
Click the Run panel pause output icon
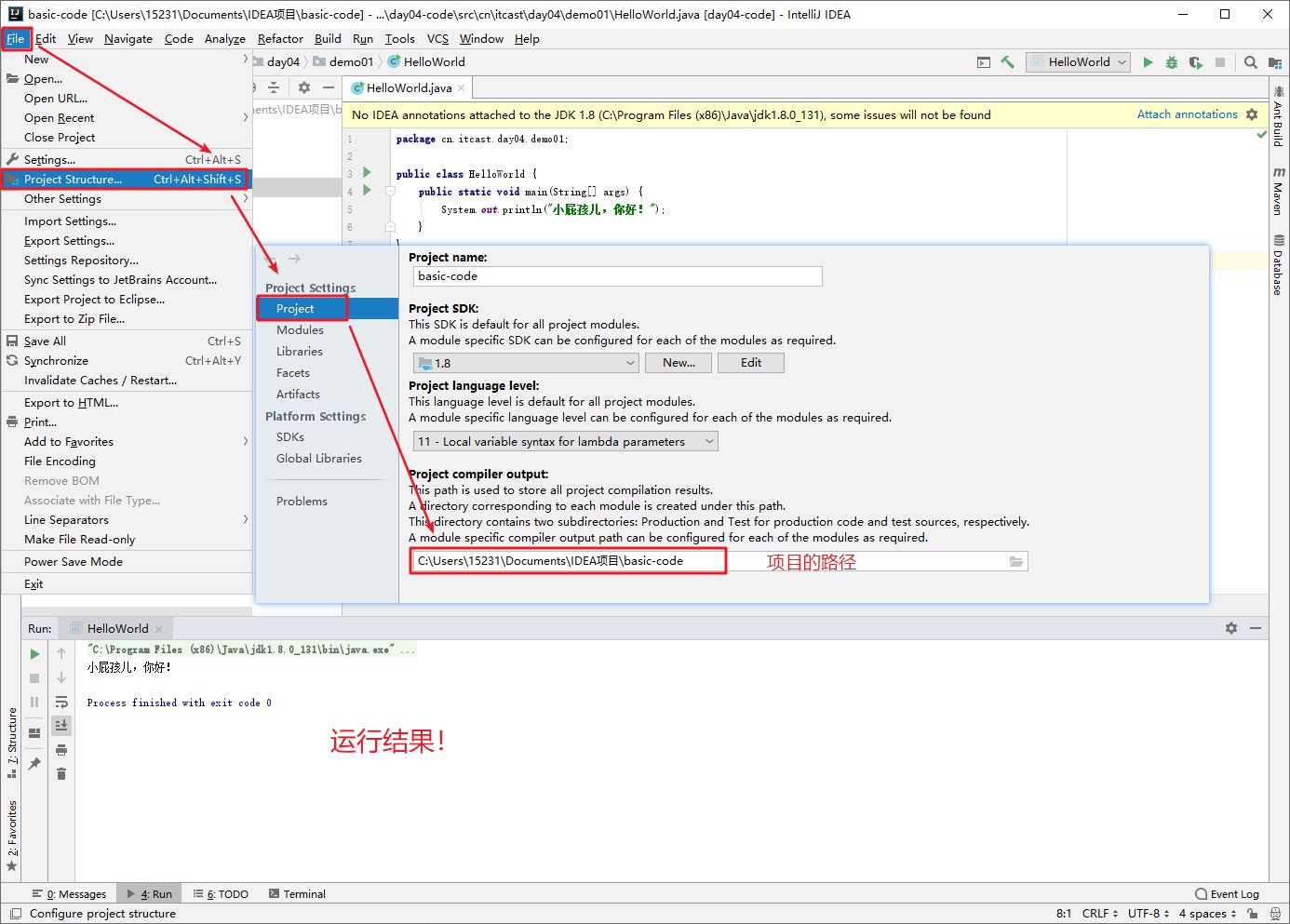click(34, 703)
